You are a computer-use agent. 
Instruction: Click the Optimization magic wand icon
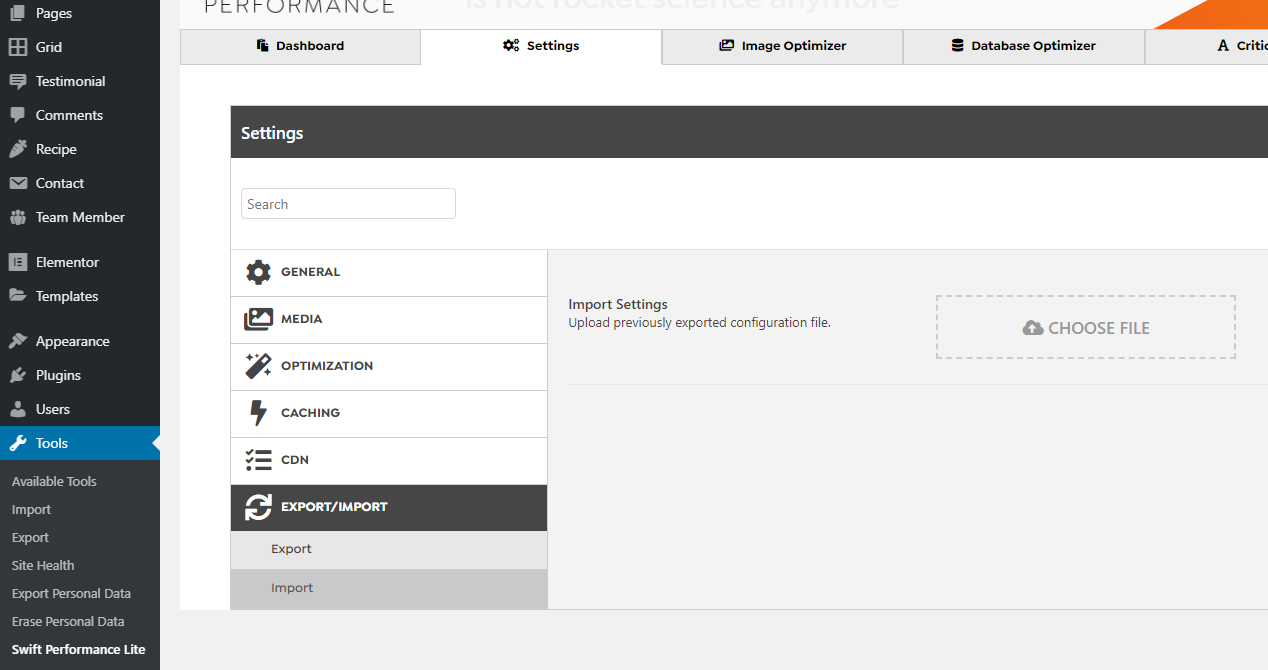tap(258, 366)
